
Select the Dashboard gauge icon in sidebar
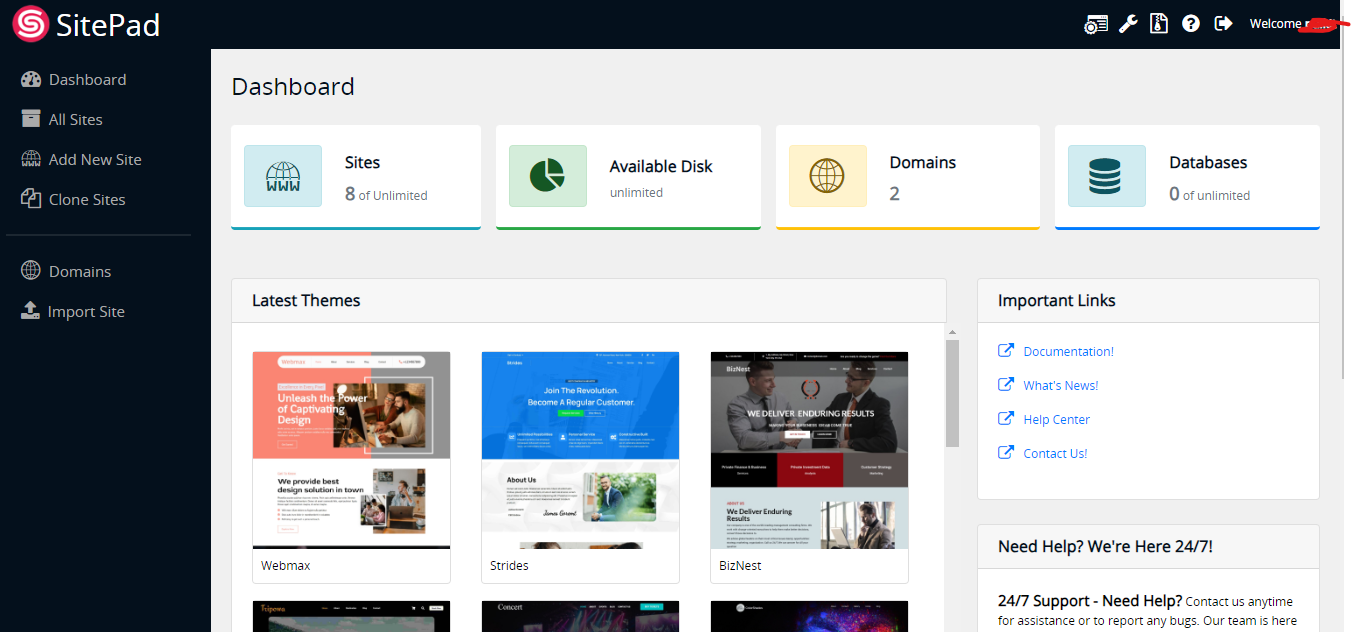[x=31, y=80]
